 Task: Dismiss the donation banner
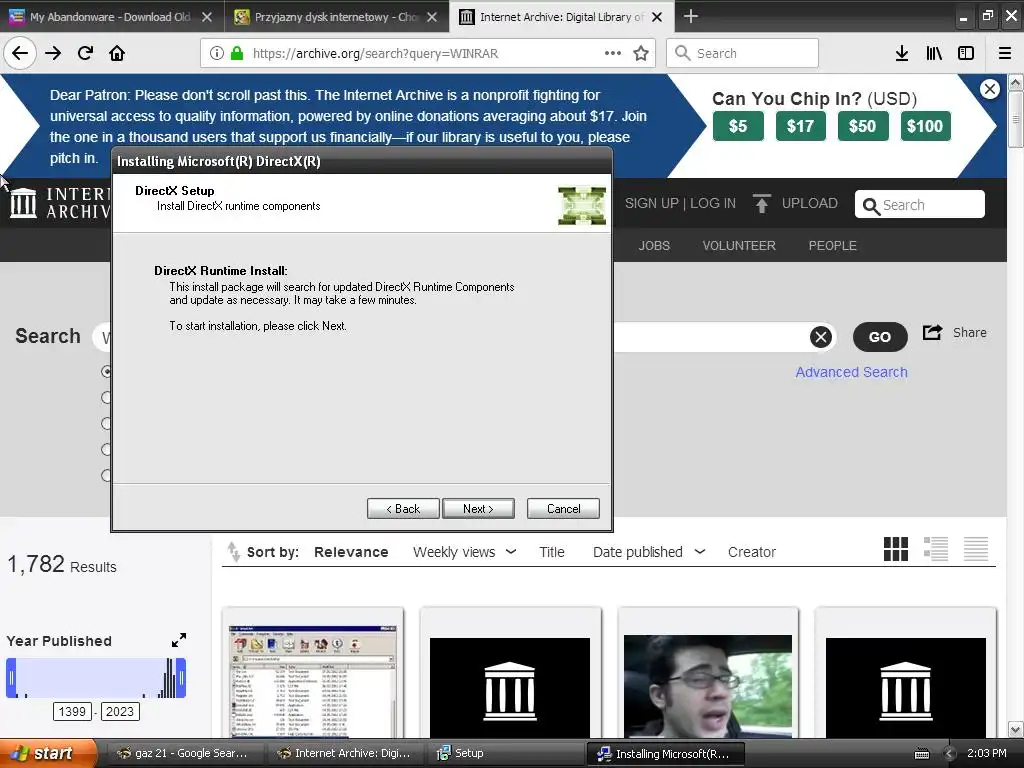(990, 89)
